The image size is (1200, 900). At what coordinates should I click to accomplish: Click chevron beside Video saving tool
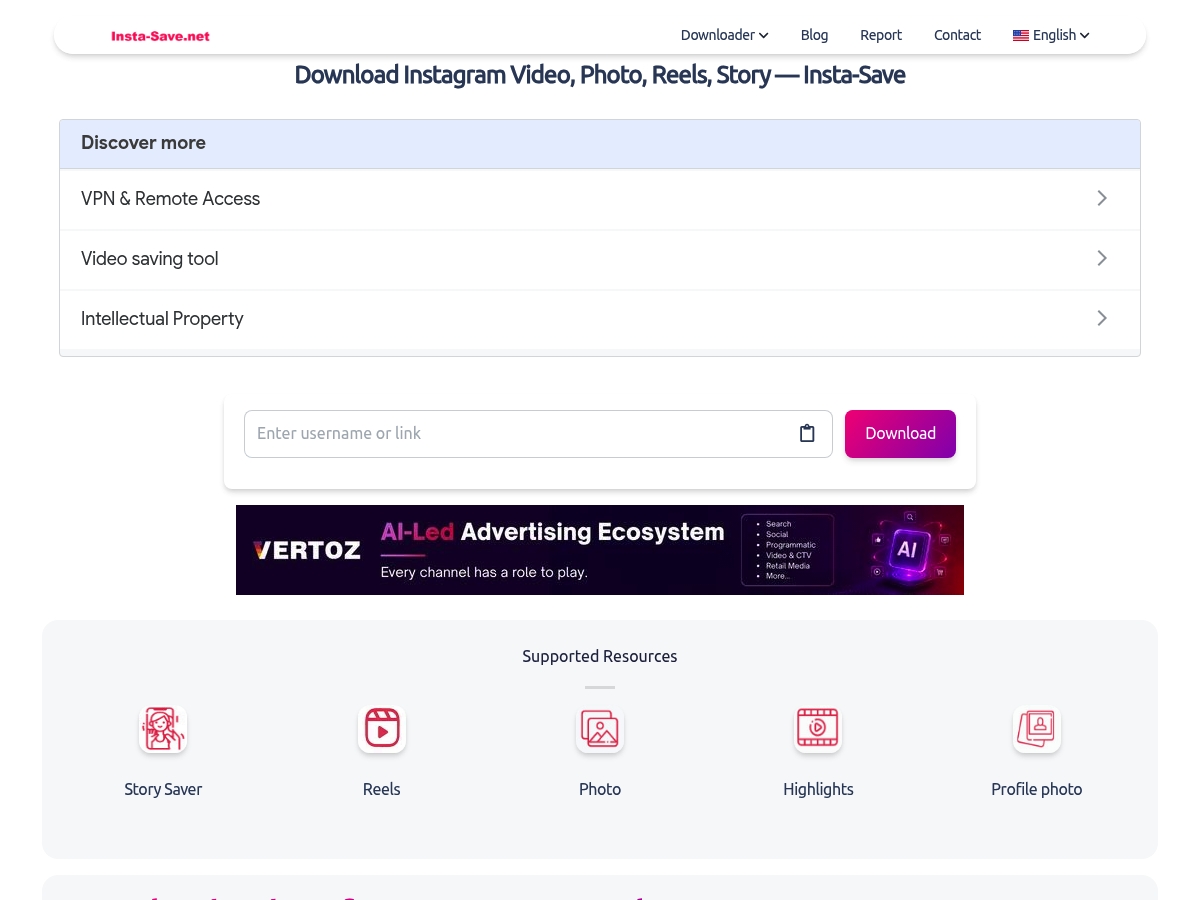click(x=1102, y=258)
